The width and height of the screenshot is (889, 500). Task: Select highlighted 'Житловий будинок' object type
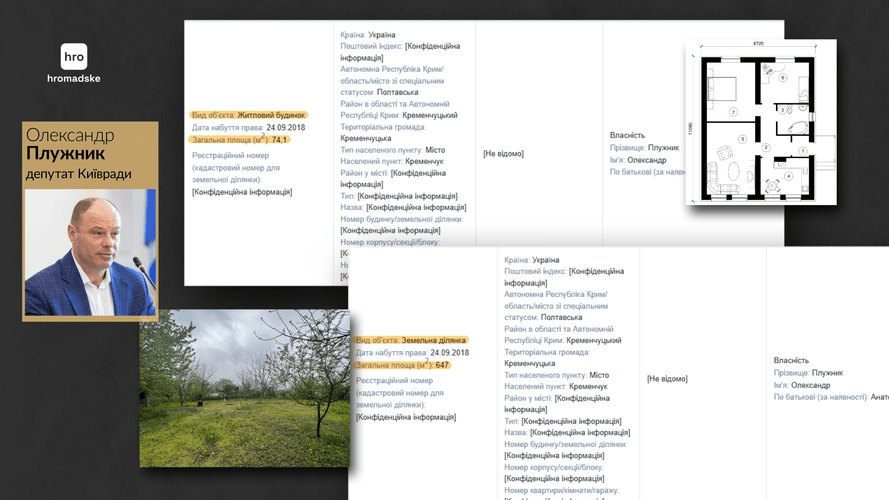point(248,115)
